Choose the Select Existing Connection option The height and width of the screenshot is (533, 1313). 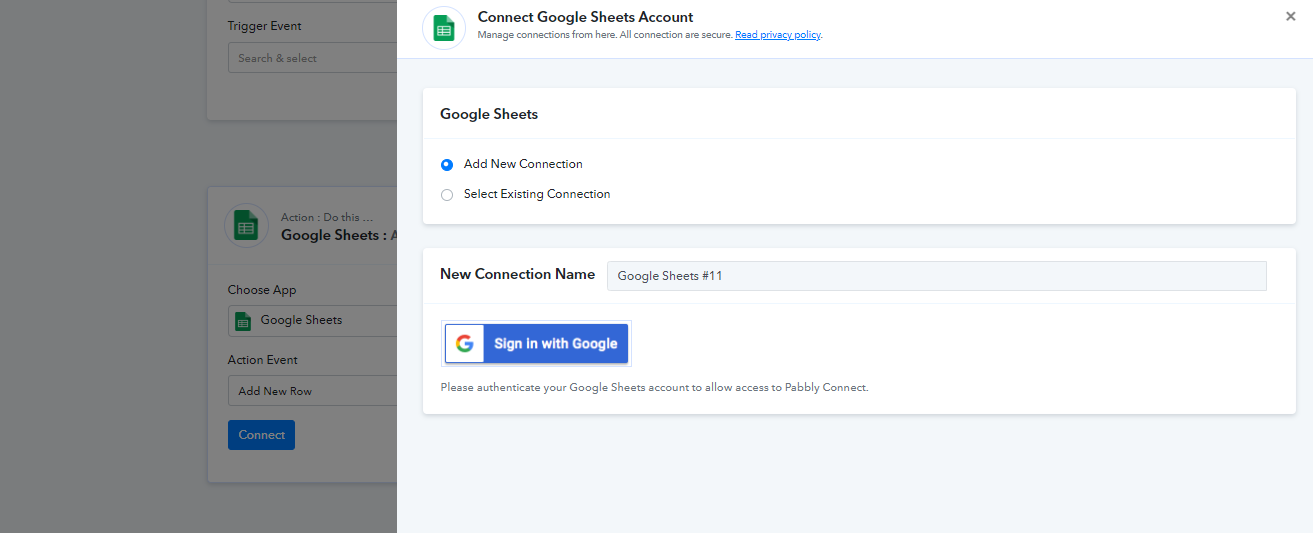coord(447,195)
